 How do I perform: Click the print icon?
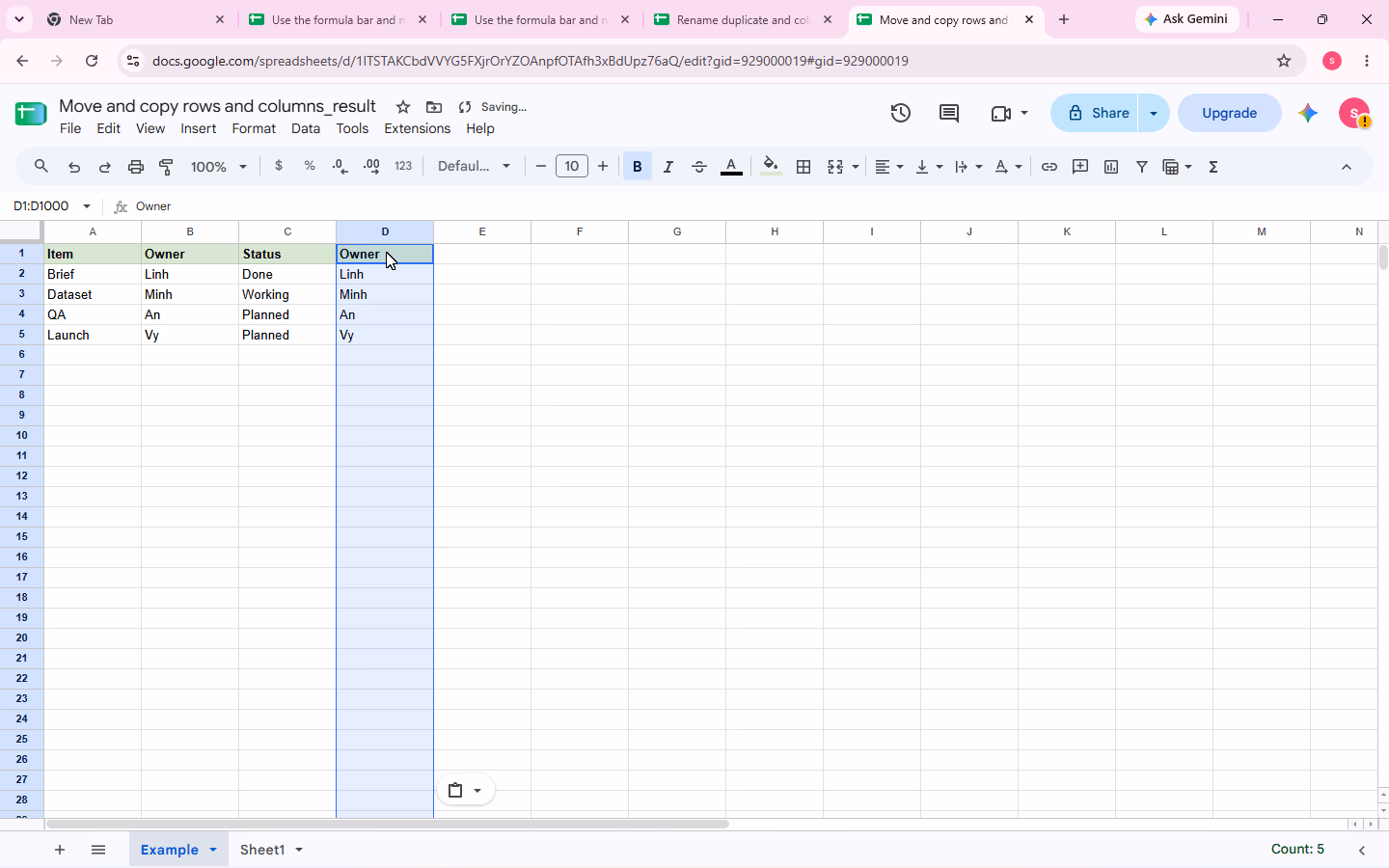[136, 167]
